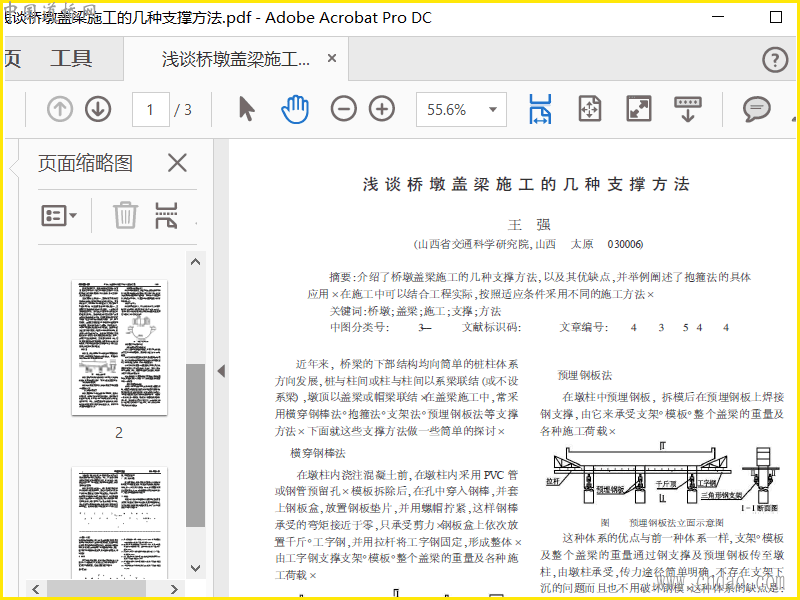Switch to the partially visible home 页 tab
800x600 pixels.
tap(12, 59)
